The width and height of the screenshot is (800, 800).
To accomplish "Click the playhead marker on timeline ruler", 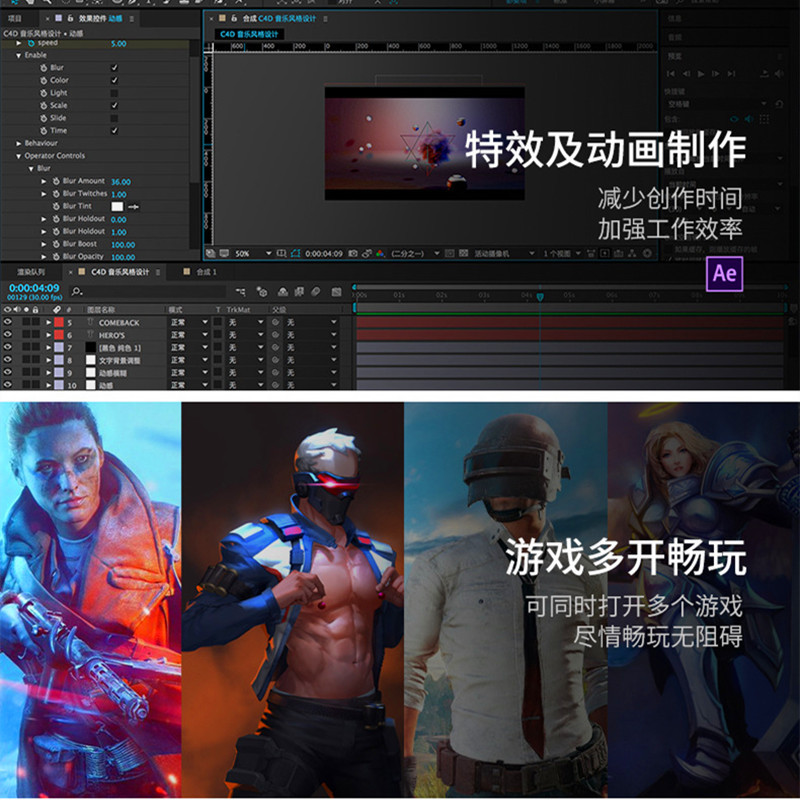I will pyautogui.click(x=540, y=296).
